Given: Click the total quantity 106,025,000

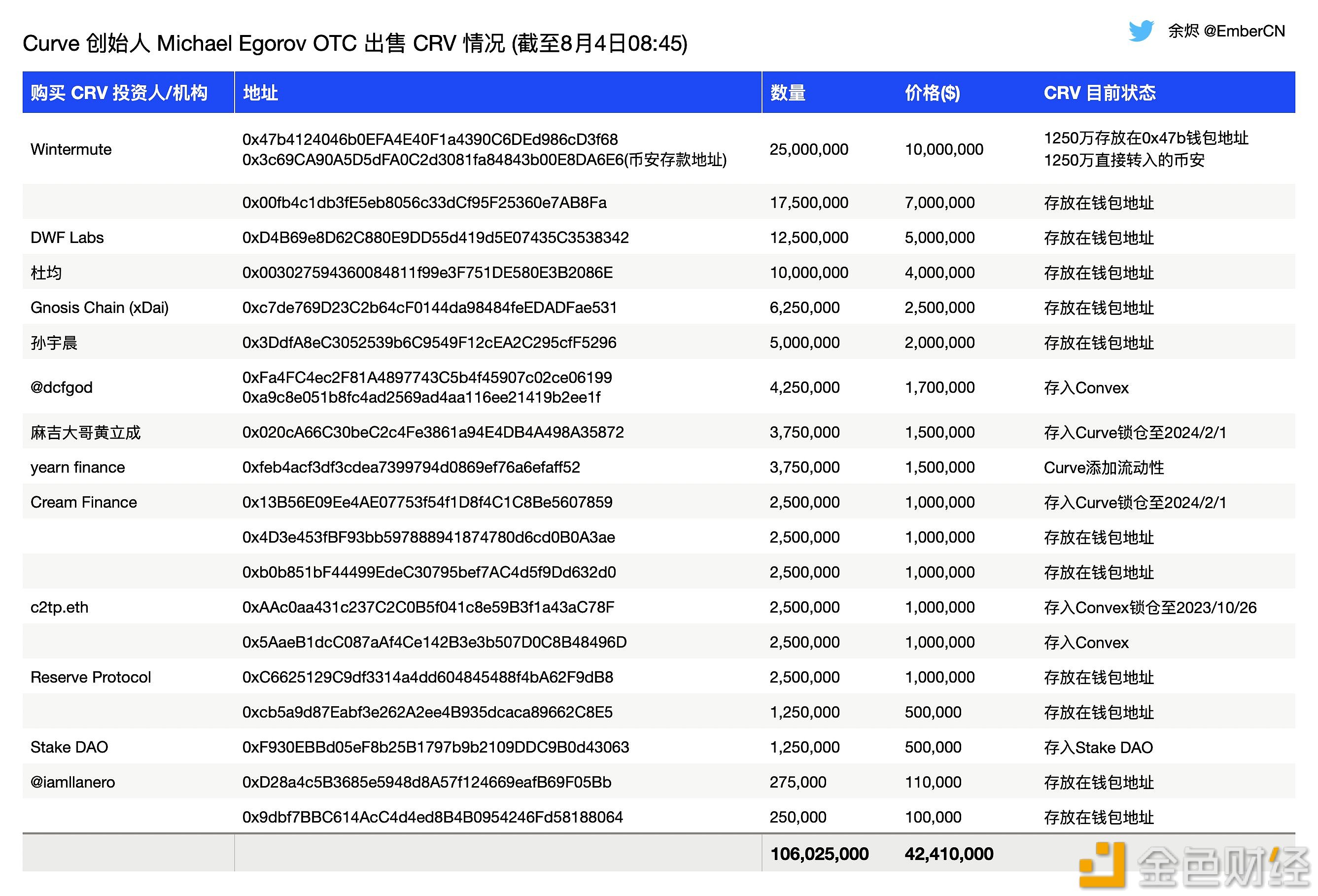Looking at the screenshot, I should [x=819, y=855].
